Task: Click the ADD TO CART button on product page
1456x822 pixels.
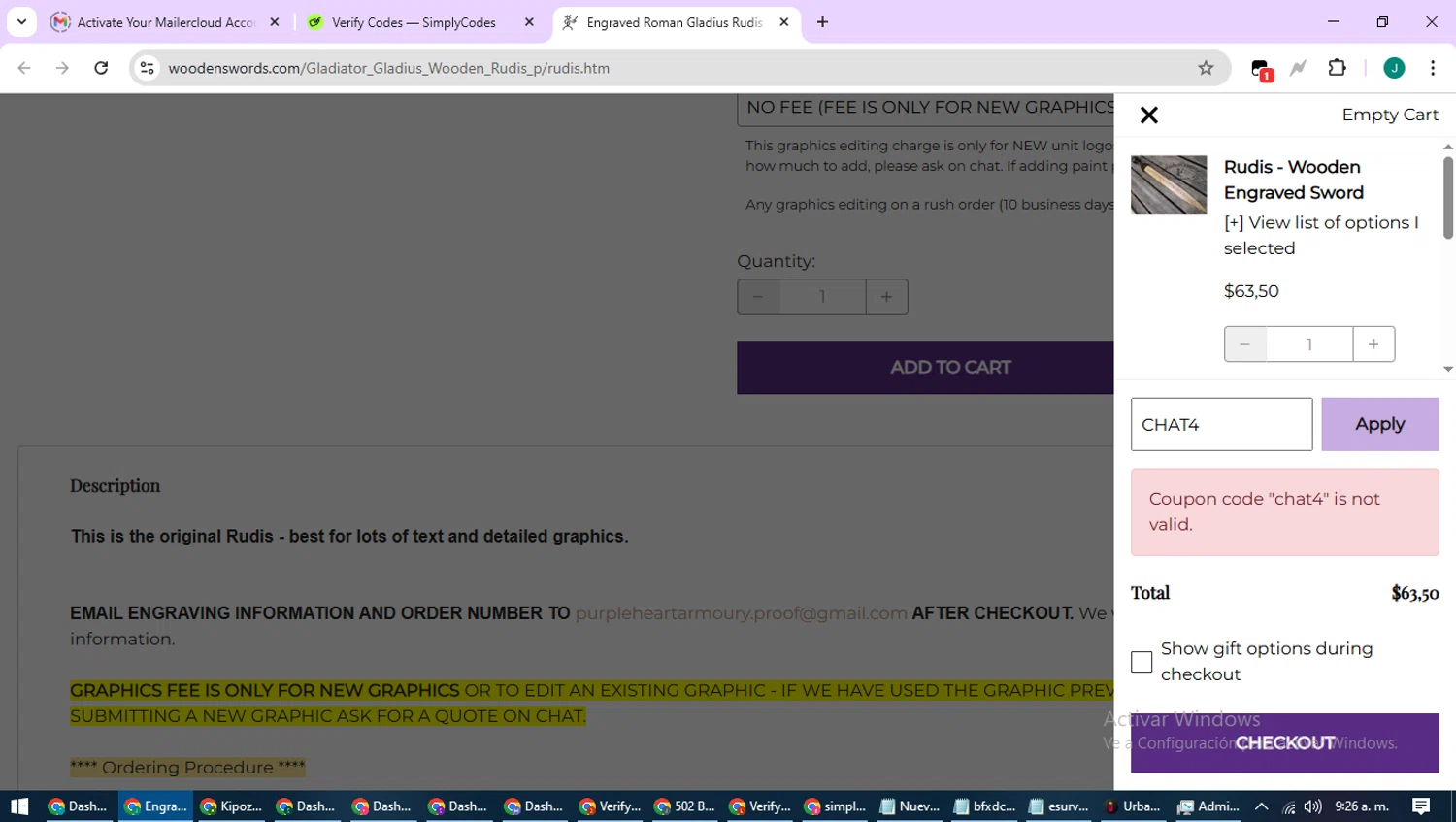Action: pos(925,367)
